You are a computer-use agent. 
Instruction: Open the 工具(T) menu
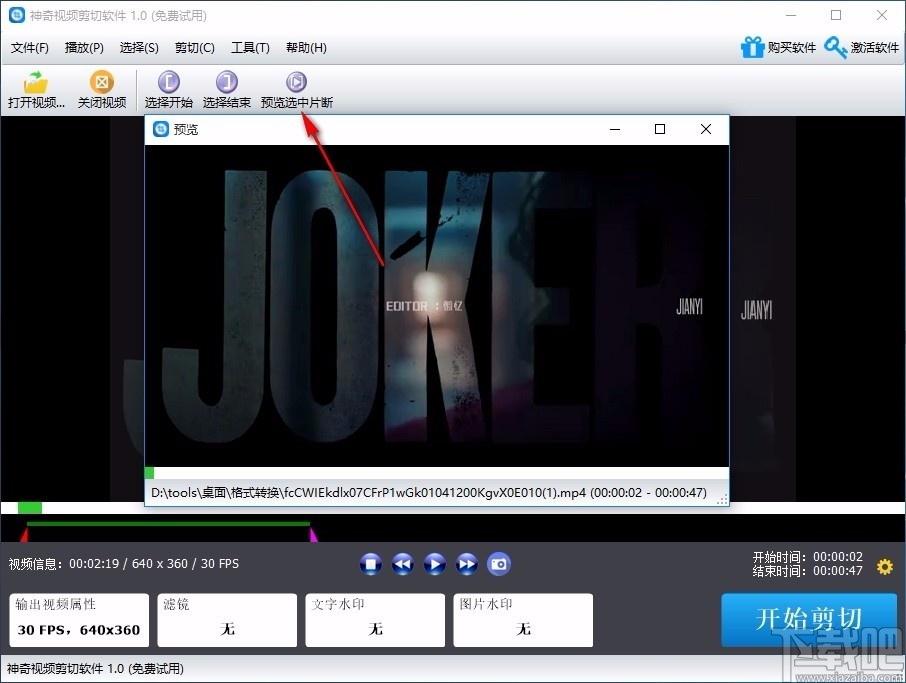(250, 47)
